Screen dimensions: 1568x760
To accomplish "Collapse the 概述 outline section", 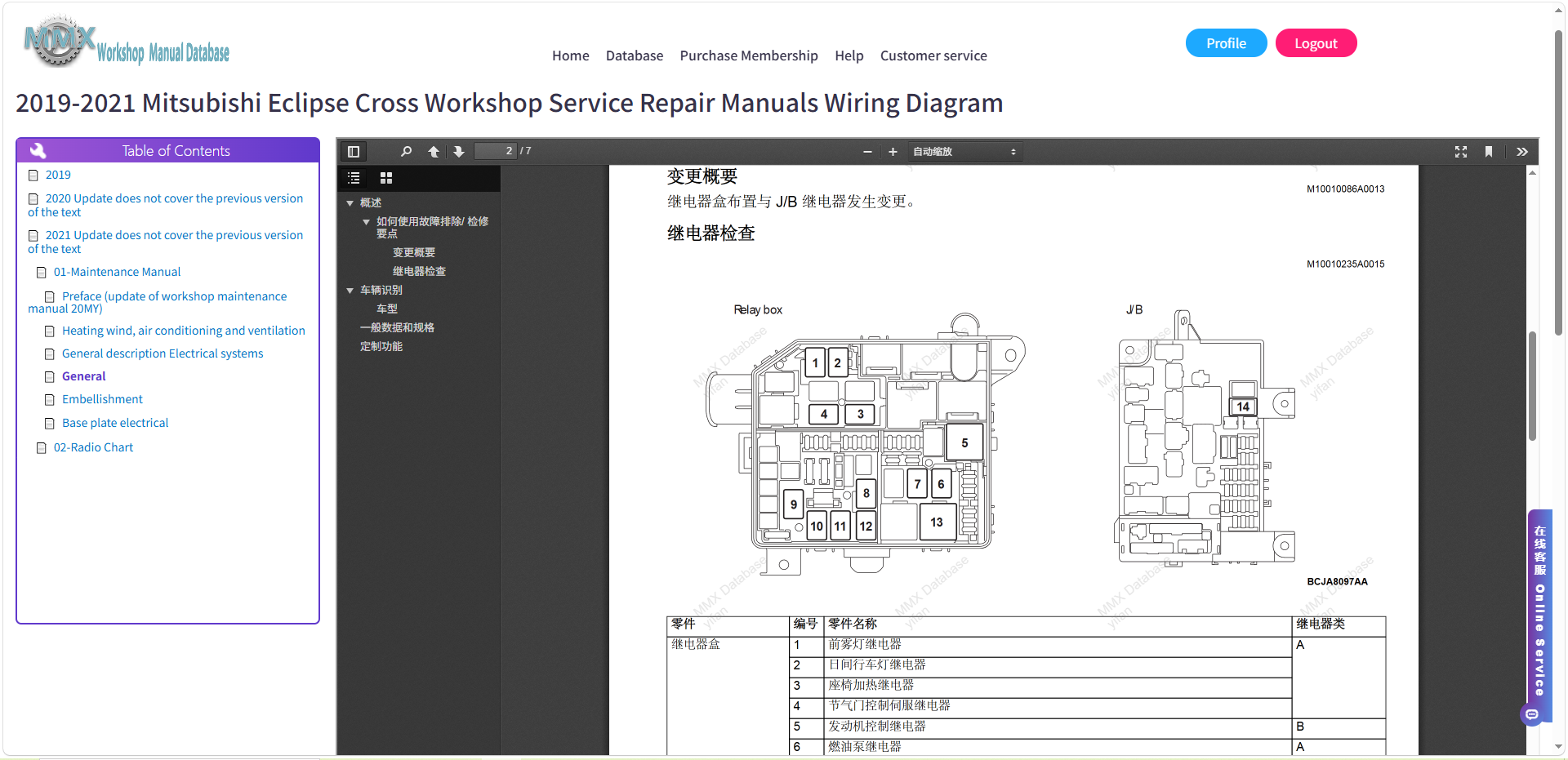I will (350, 203).
